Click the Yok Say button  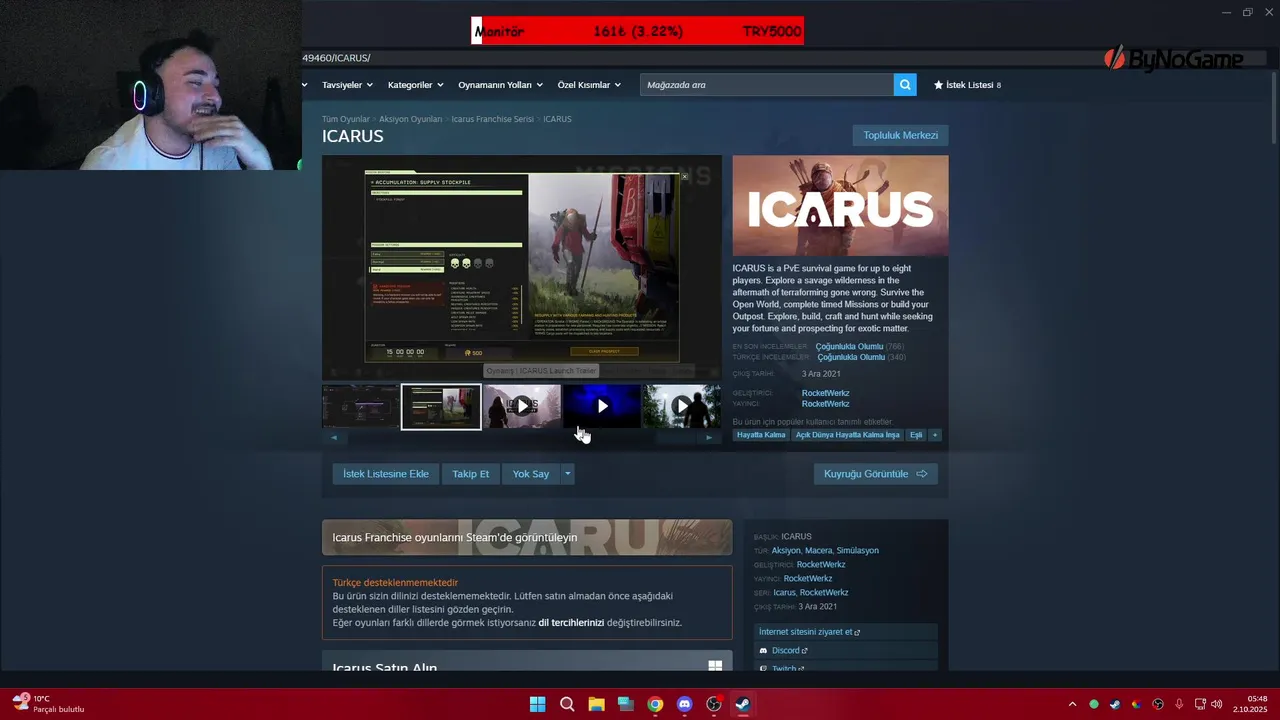click(530, 474)
